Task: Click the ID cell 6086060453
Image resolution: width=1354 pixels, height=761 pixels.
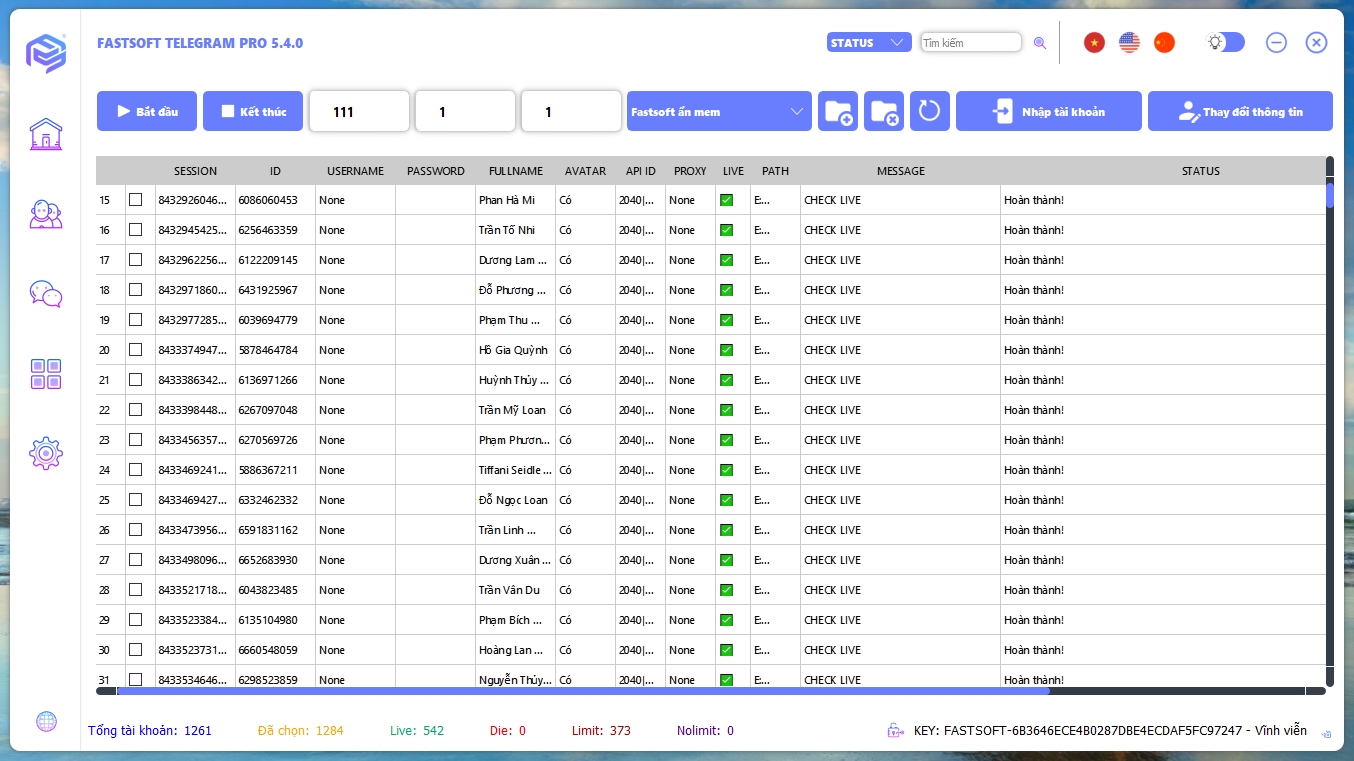Action: tap(275, 200)
